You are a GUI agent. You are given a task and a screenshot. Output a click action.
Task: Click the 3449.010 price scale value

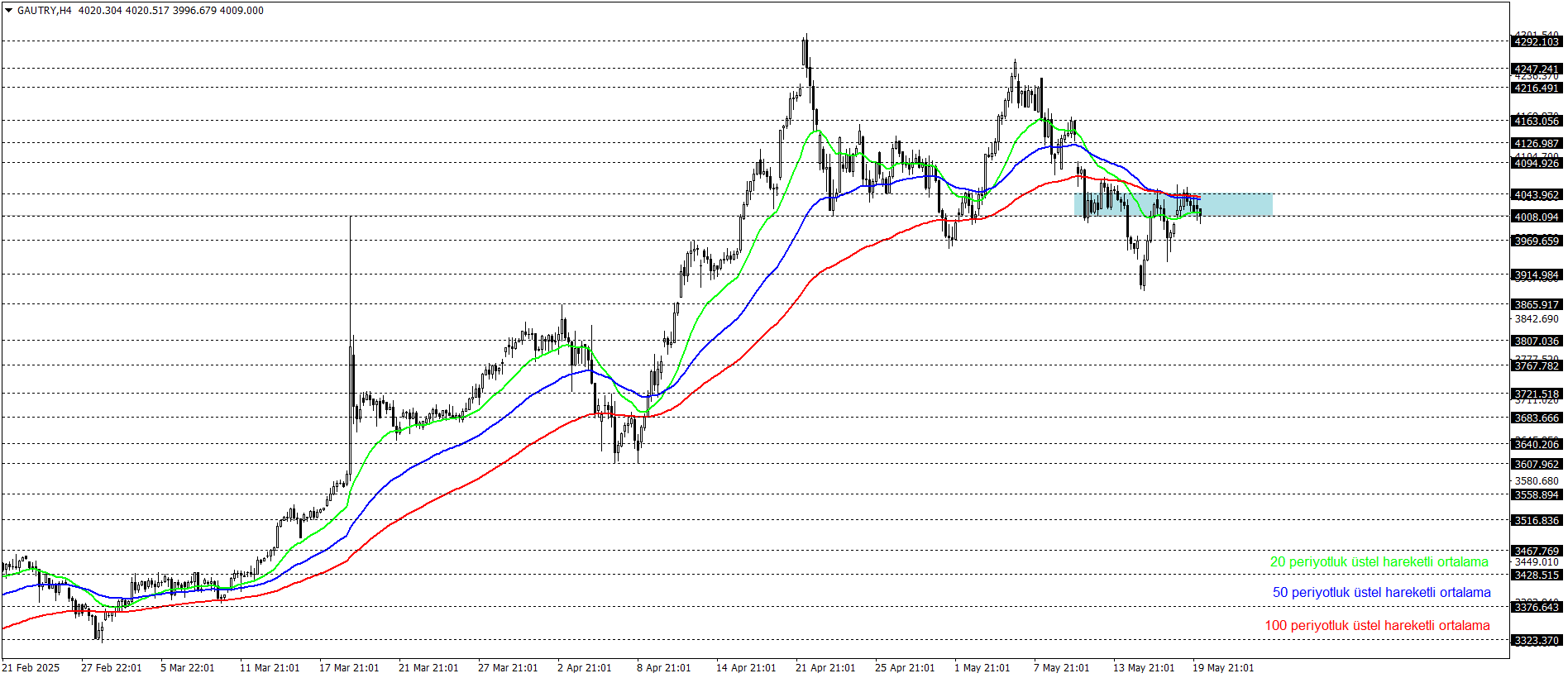click(1537, 562)
